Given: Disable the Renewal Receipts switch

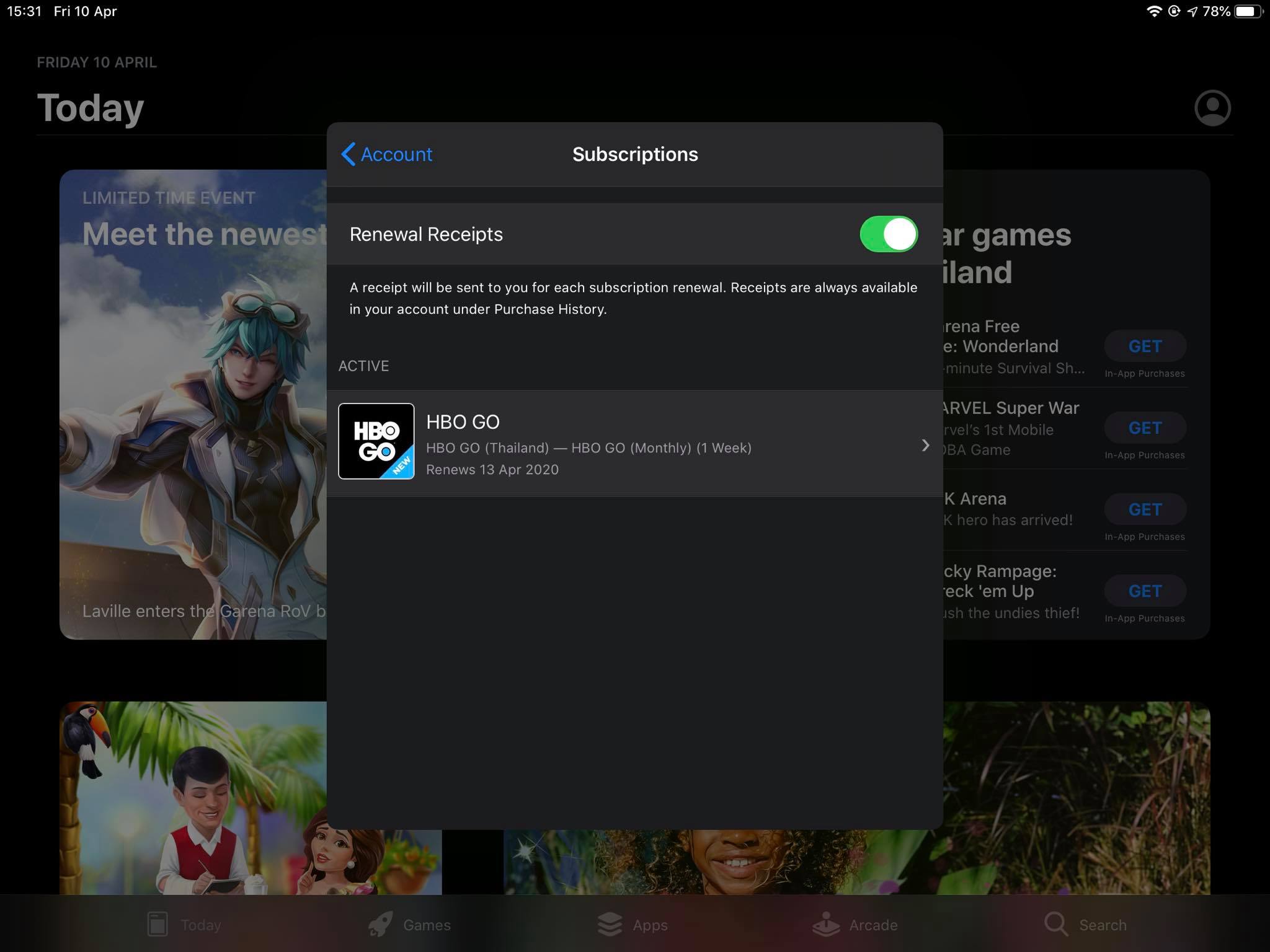Looking at the screenshot, I should click(888, 234).
